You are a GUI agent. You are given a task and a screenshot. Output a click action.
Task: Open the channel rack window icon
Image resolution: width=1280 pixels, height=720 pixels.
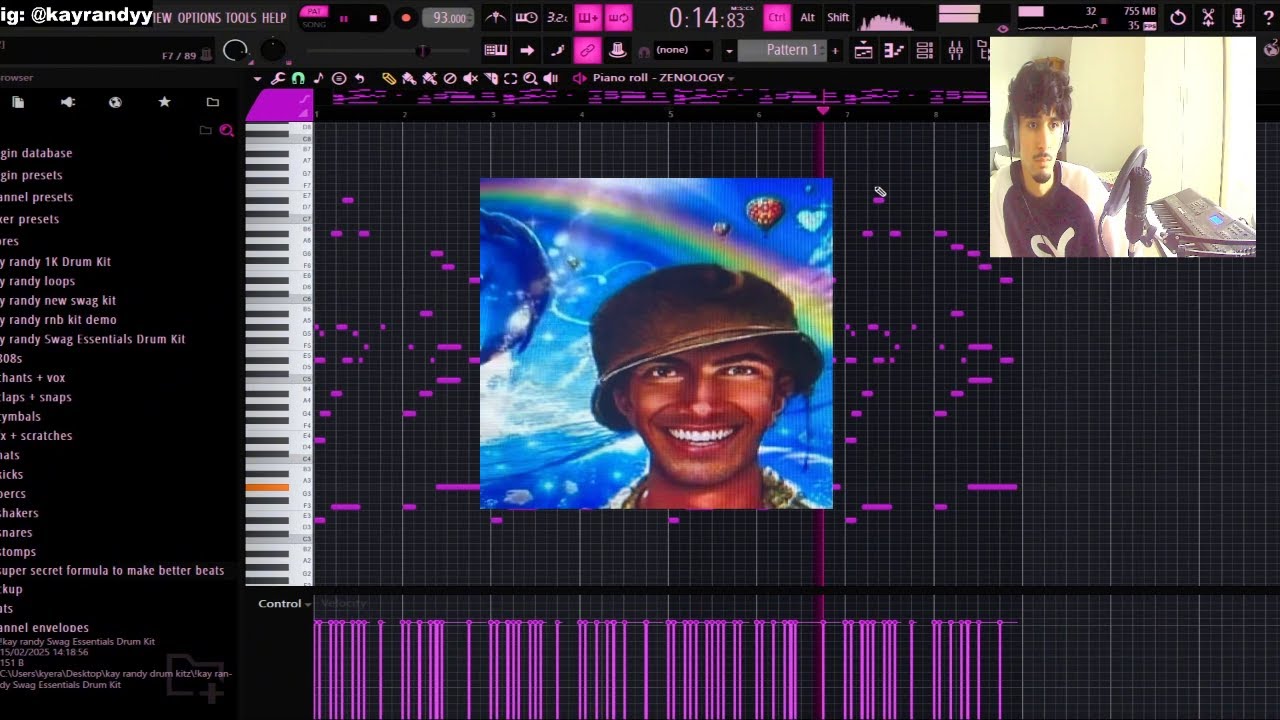coord(925,50)
